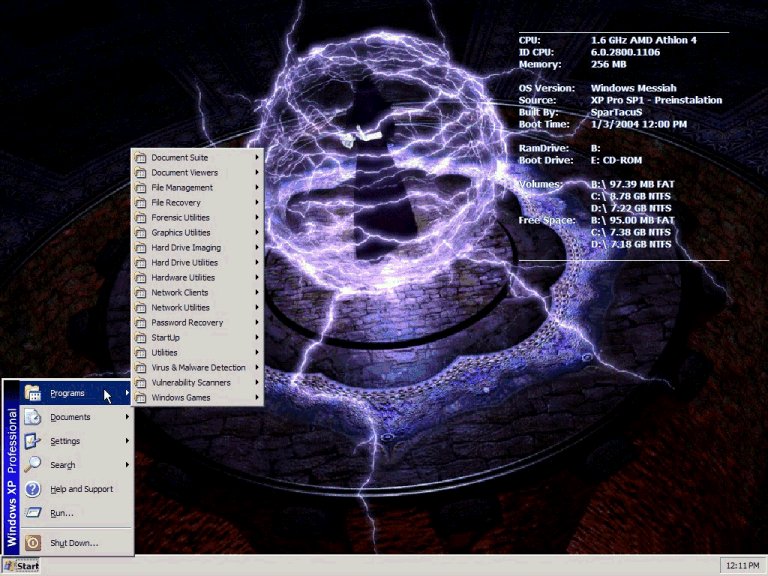Viewport: 768px width, 576px height.
Task: Expand File Recovery submenu arrow
Action: click(257, 202)
